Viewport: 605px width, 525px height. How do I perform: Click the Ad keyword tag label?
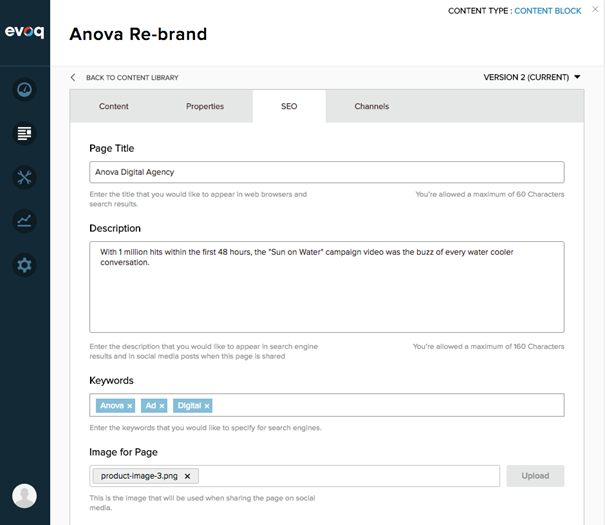point(150,406)
